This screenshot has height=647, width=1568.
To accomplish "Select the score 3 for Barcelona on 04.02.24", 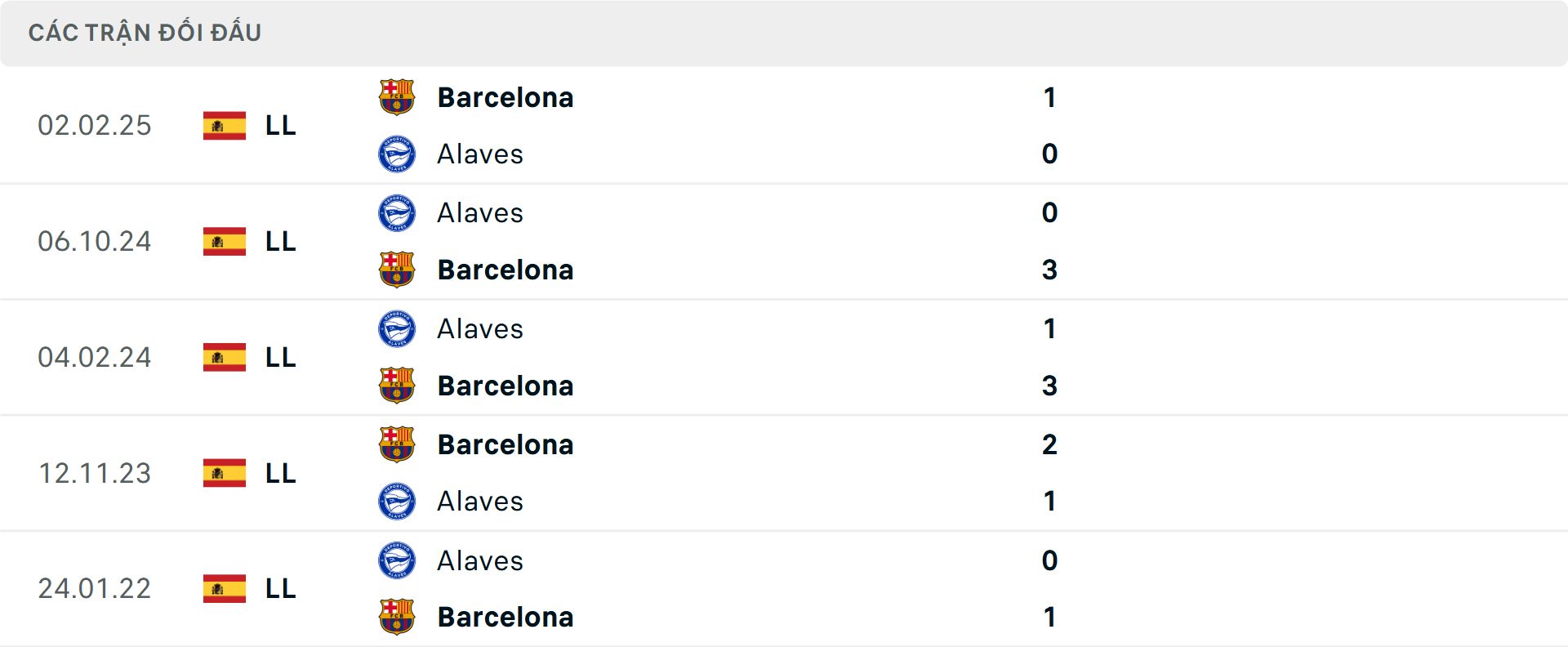I will [1050, 386].
